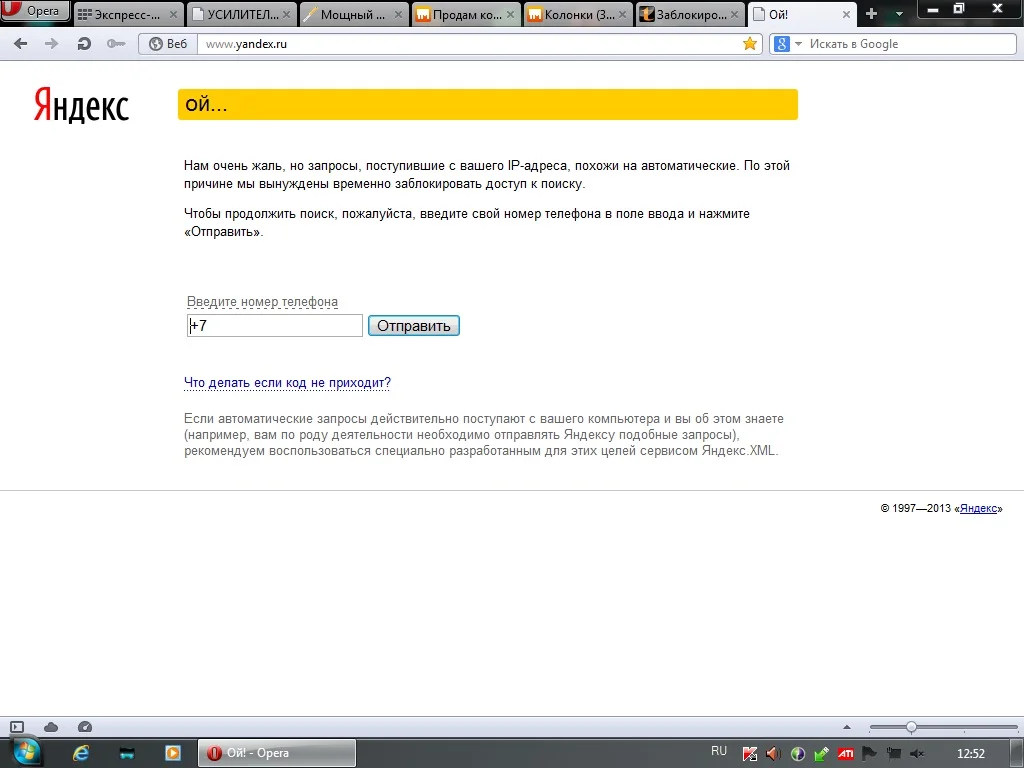The height and width of the screenshot is (768, 1024).
Task: Click the Введите номер телефона label
Action: click(x=263, y=302)
